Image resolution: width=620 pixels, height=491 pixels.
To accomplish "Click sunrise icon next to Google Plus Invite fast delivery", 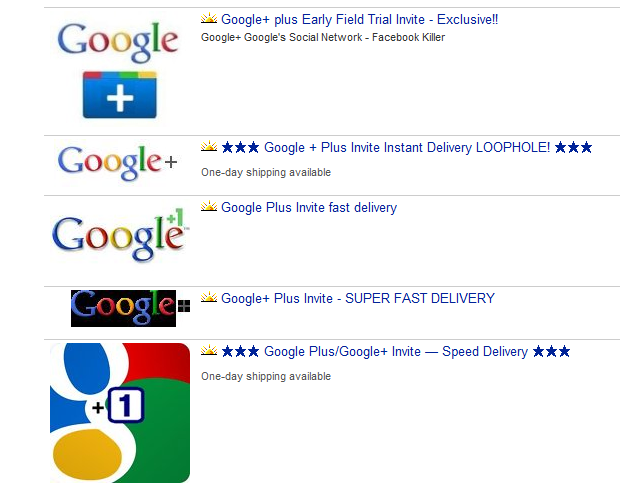I will [x=209, y=206].
